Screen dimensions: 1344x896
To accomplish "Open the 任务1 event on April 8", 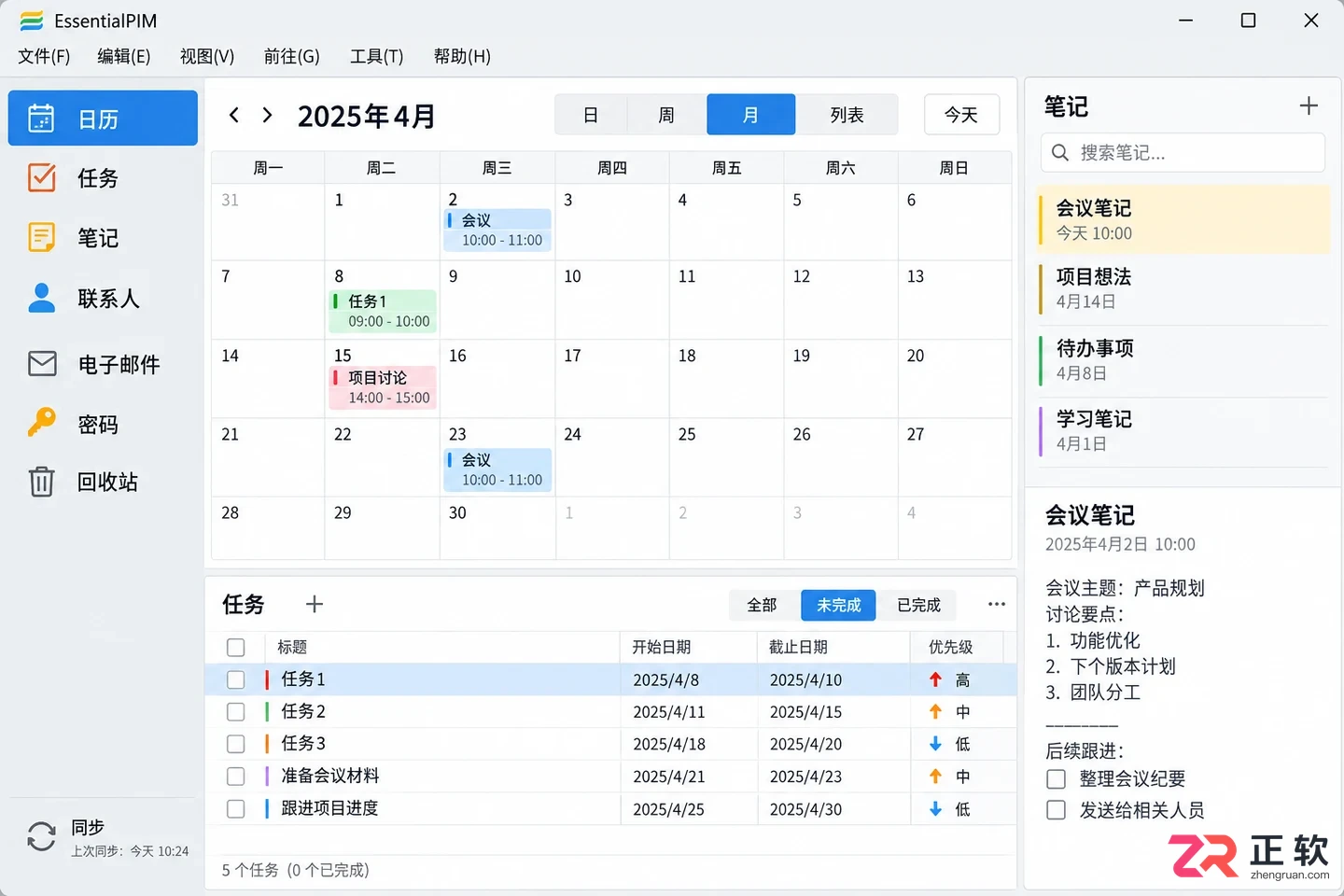I will click(x=383, y=311).
